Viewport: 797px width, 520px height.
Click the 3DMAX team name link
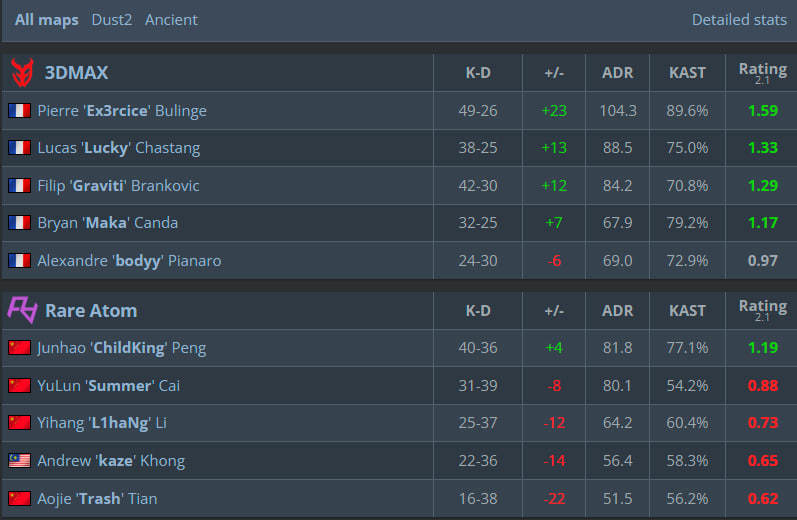76,72
